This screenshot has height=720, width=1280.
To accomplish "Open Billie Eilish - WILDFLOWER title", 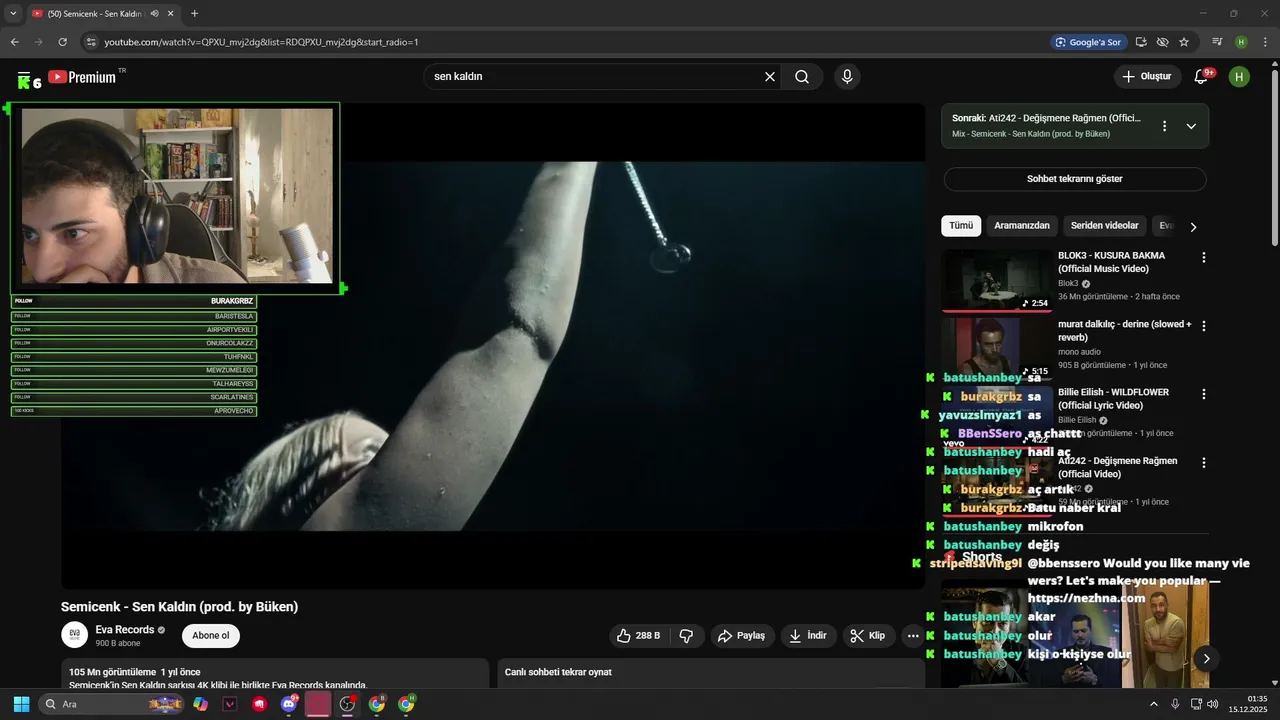I will click(x=1114, y=399).
